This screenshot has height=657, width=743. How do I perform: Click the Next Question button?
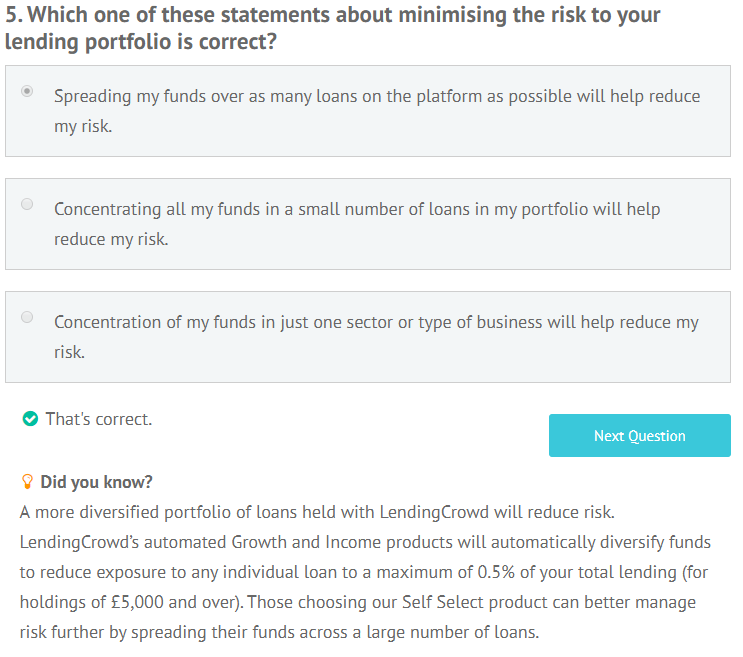(639, 435)
